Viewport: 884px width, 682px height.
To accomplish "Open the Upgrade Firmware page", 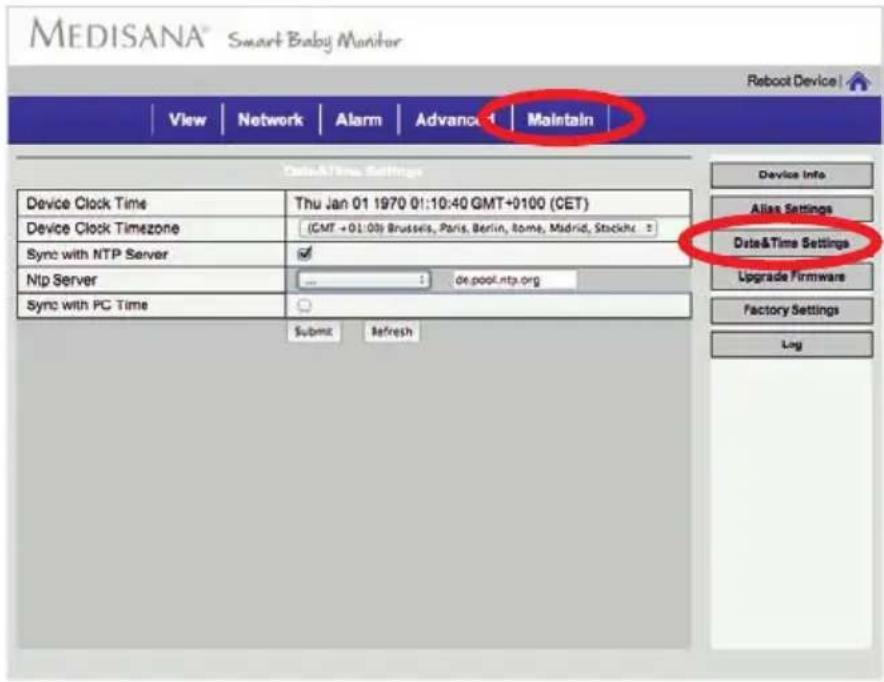I will coord(792,277).
